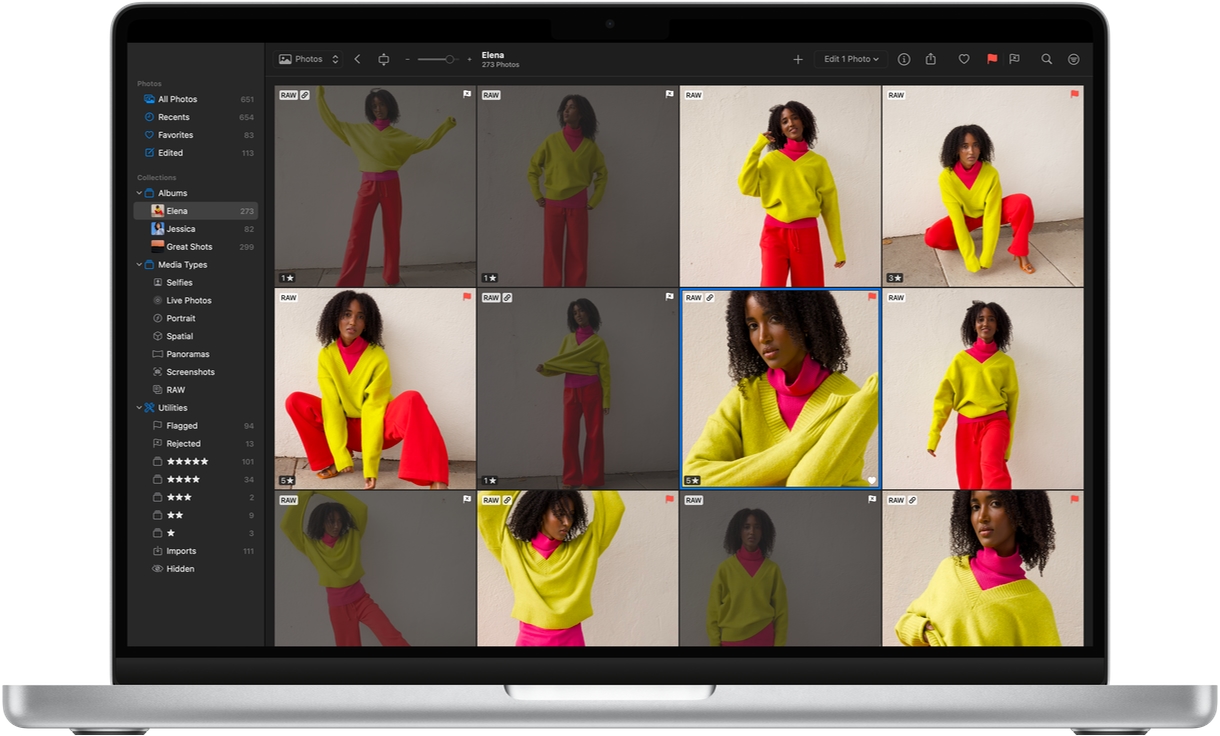The image size is (1220, 736).
Task: Open the Photos view selector dropdown
Action: (309, 59)
